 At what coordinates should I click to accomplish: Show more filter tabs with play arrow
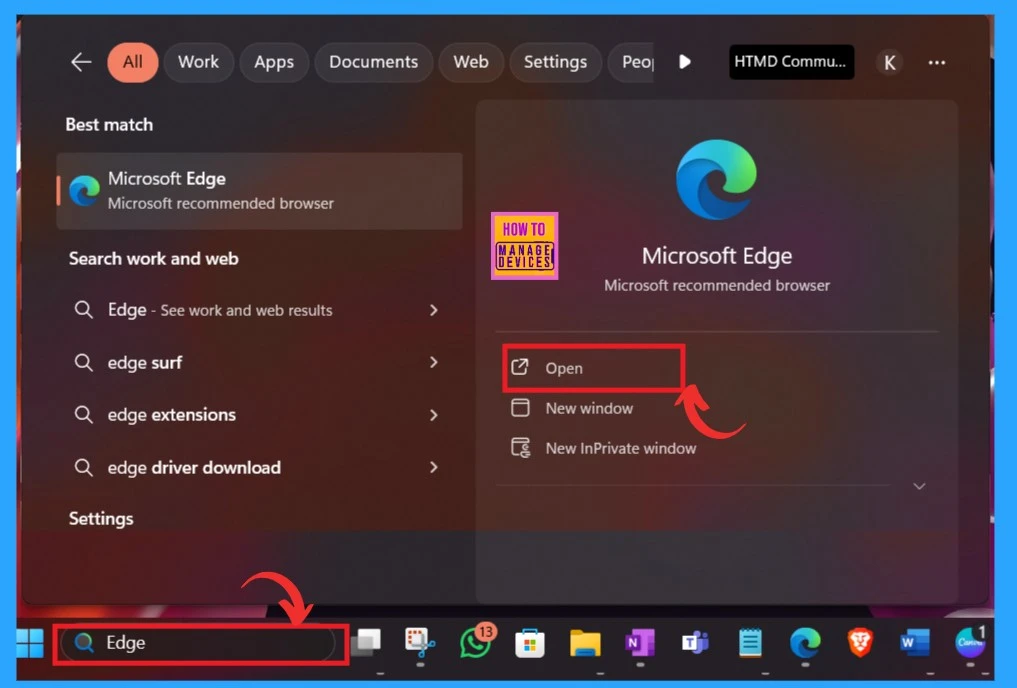(x=684, y=62)
